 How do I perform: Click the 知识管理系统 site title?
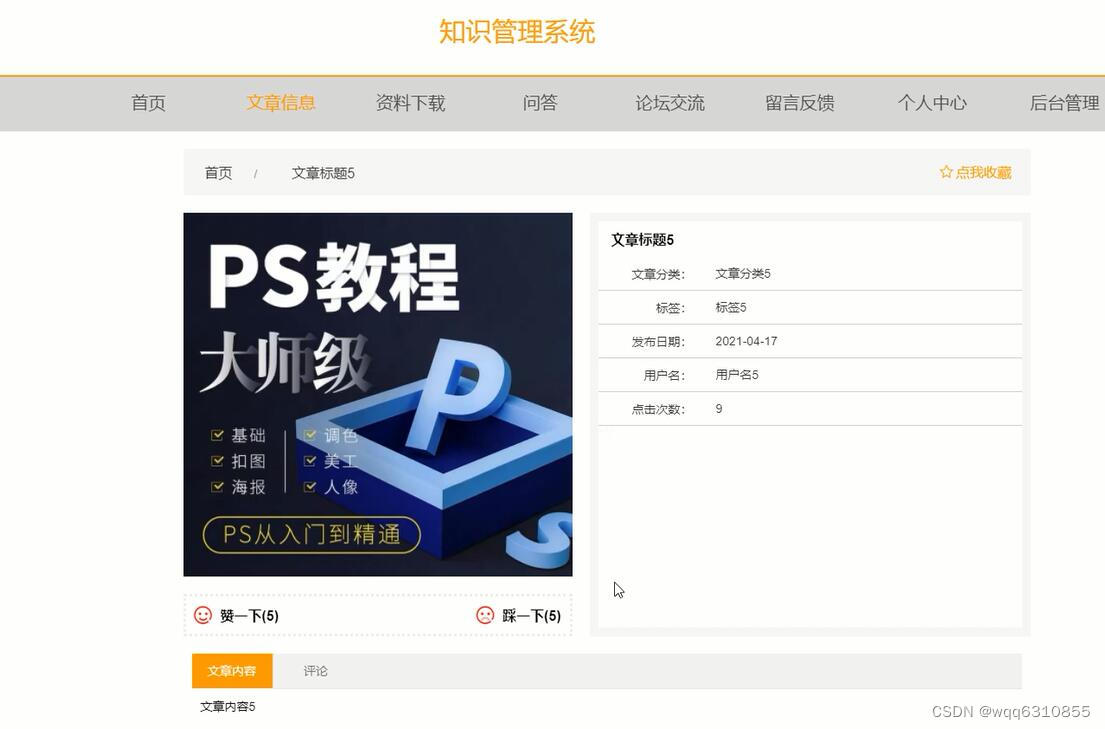pyautogui.click(x=517, y=32)
